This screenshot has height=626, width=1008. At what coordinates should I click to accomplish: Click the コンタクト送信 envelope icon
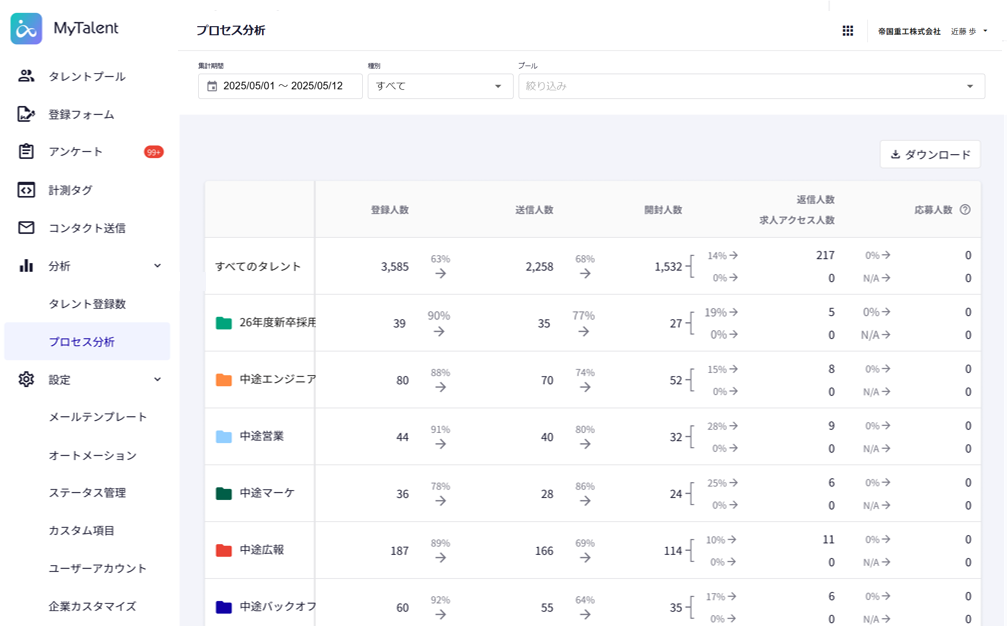[x=27, y=228]
